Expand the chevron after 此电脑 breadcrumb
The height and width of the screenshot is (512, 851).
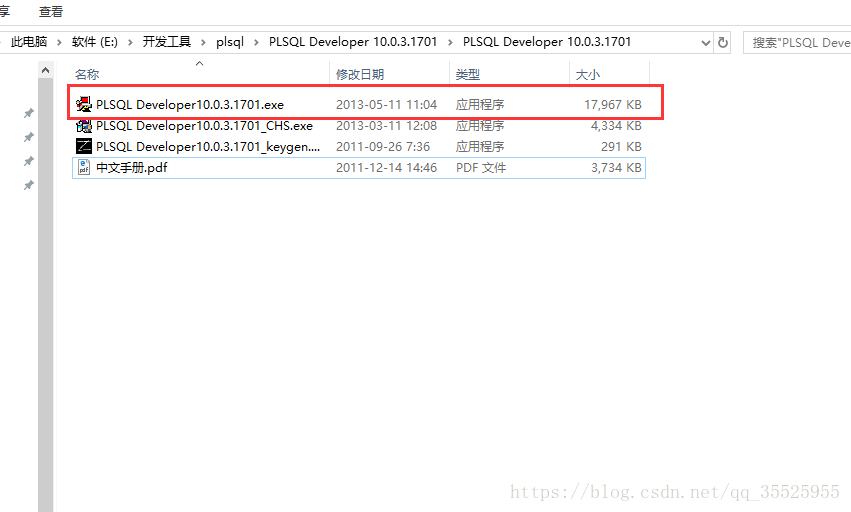coord(59,42)
